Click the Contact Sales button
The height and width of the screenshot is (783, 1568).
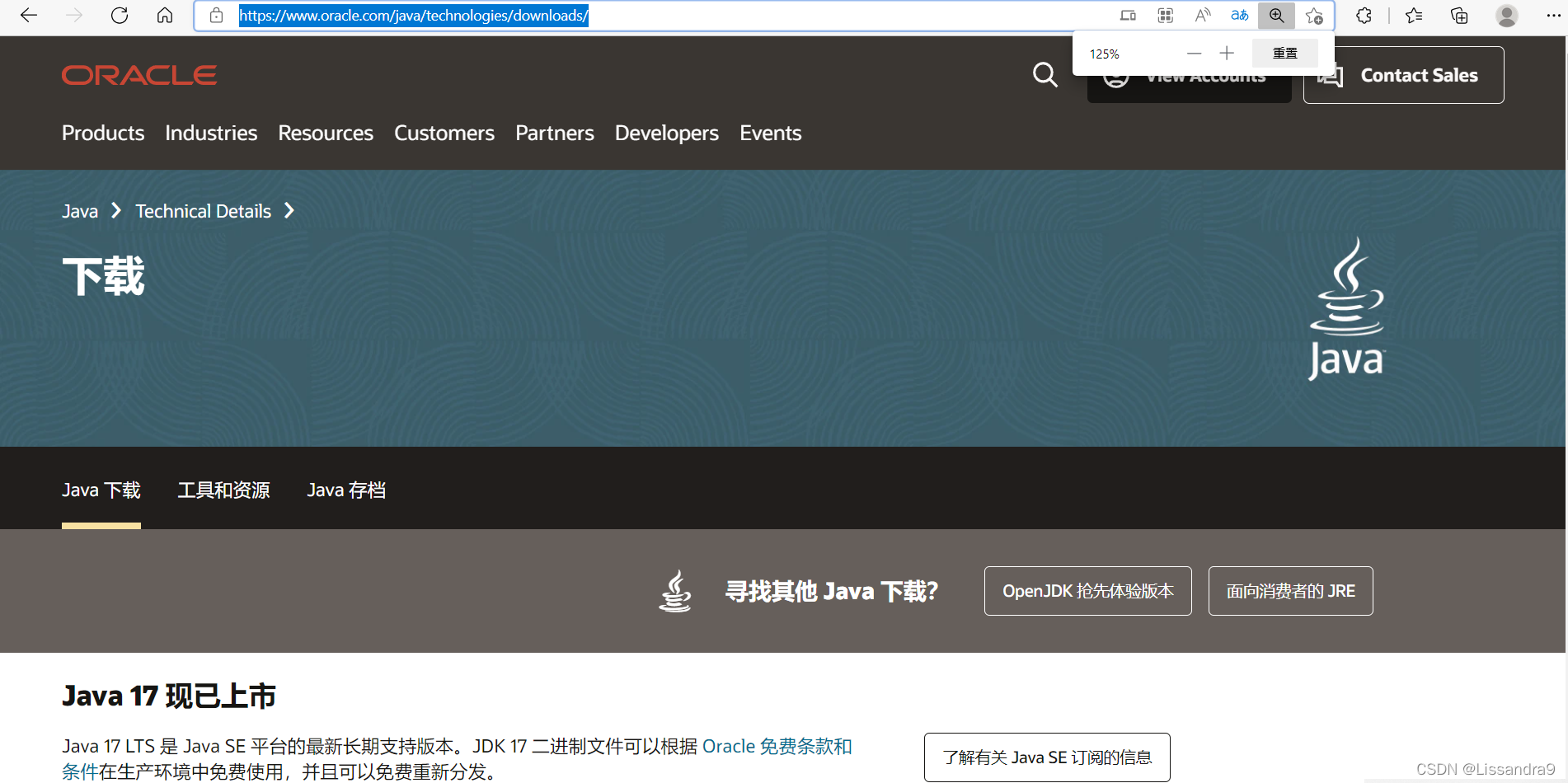point(1403,75)
